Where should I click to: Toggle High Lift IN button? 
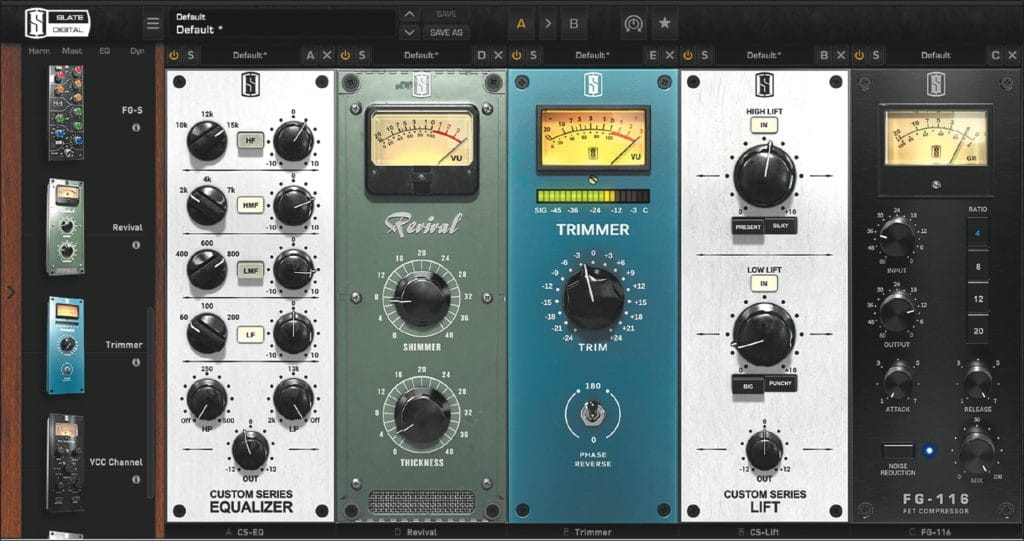point(763,125)
